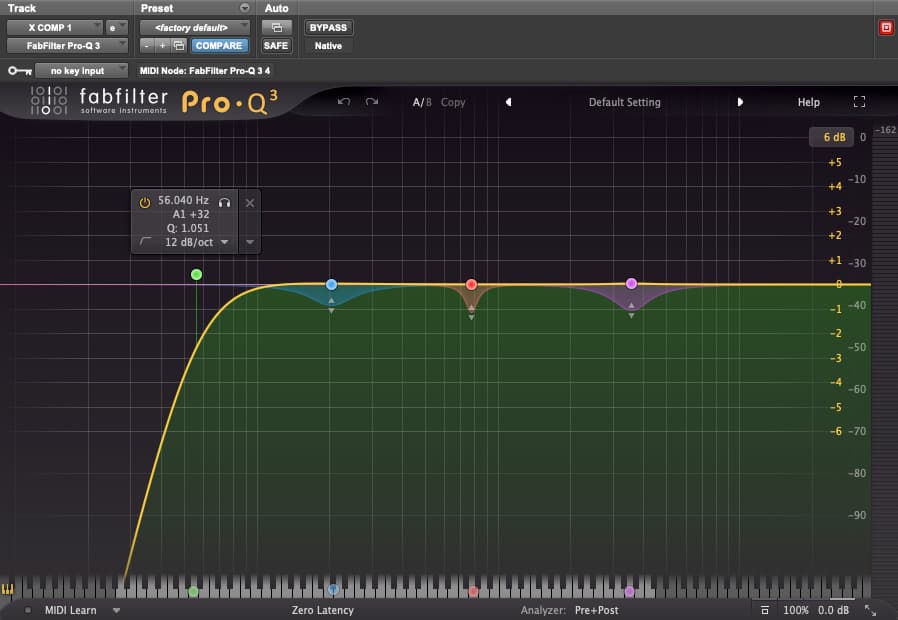Select the red EQ band node
This screenshot has width=898, height=620.
(x=471, y=284)
